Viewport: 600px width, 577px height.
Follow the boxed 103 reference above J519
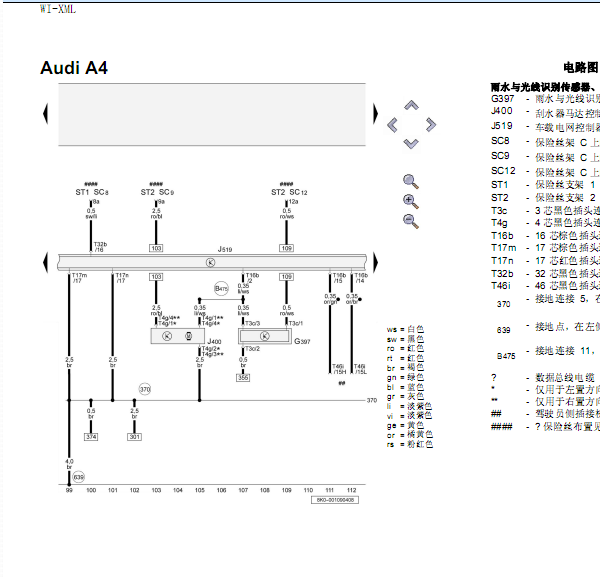point(156,248)
